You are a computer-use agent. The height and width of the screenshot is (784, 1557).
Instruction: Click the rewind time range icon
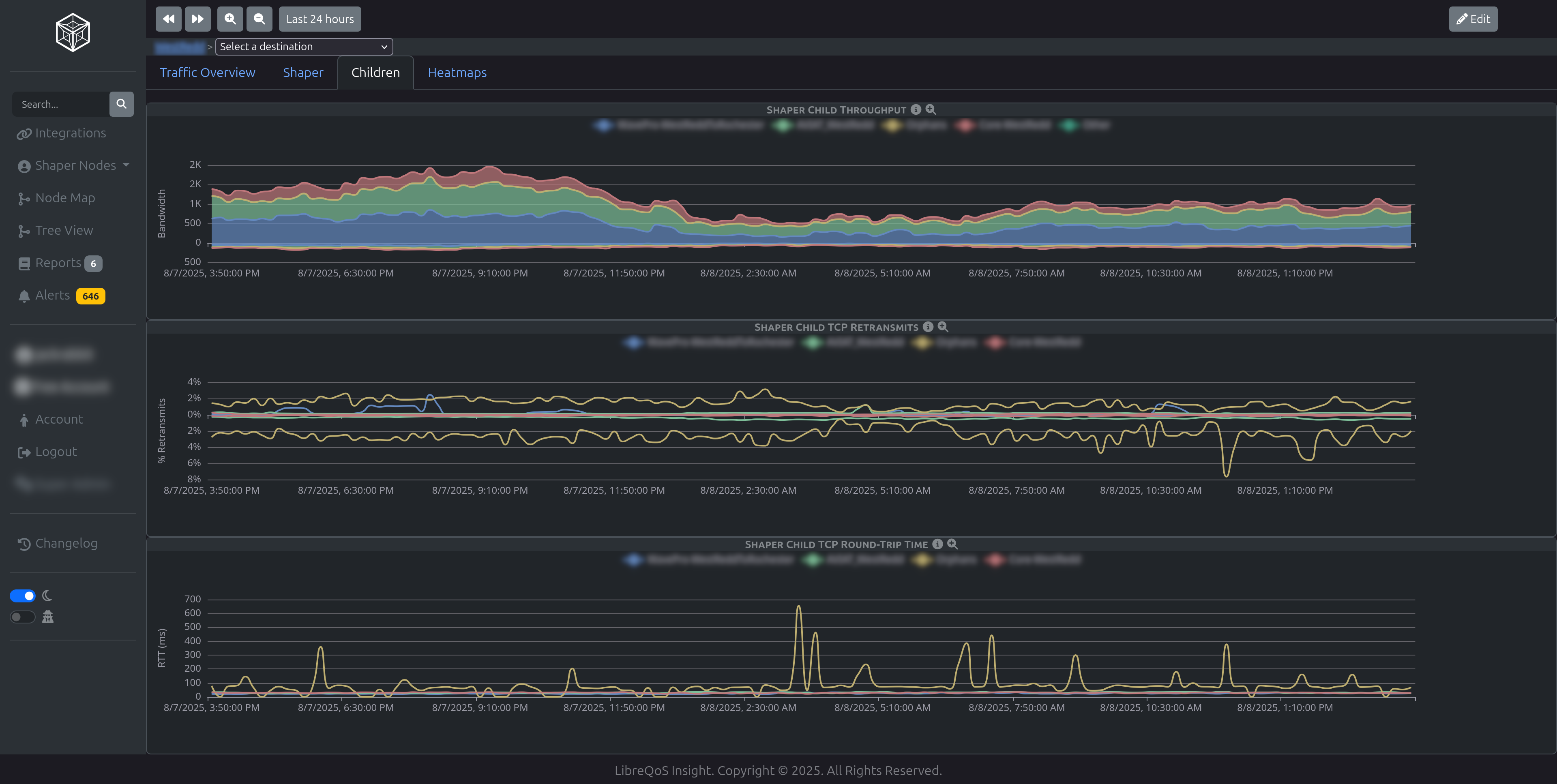click(x=168, y=19)
